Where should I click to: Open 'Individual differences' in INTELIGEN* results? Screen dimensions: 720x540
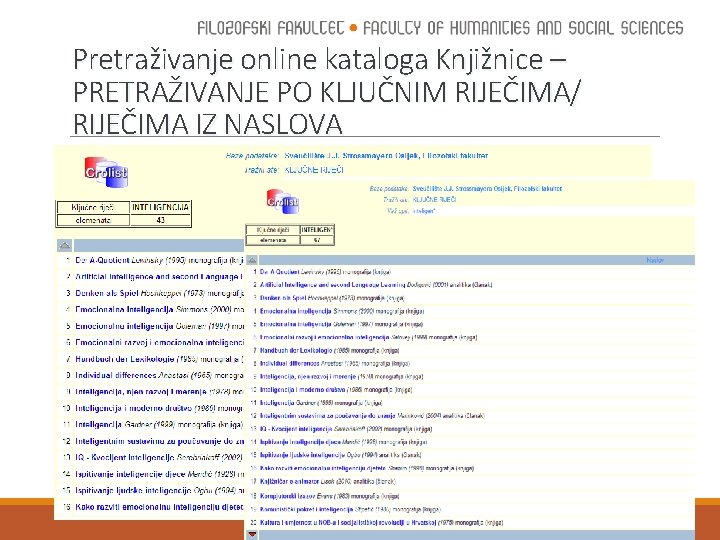point(289,363)
